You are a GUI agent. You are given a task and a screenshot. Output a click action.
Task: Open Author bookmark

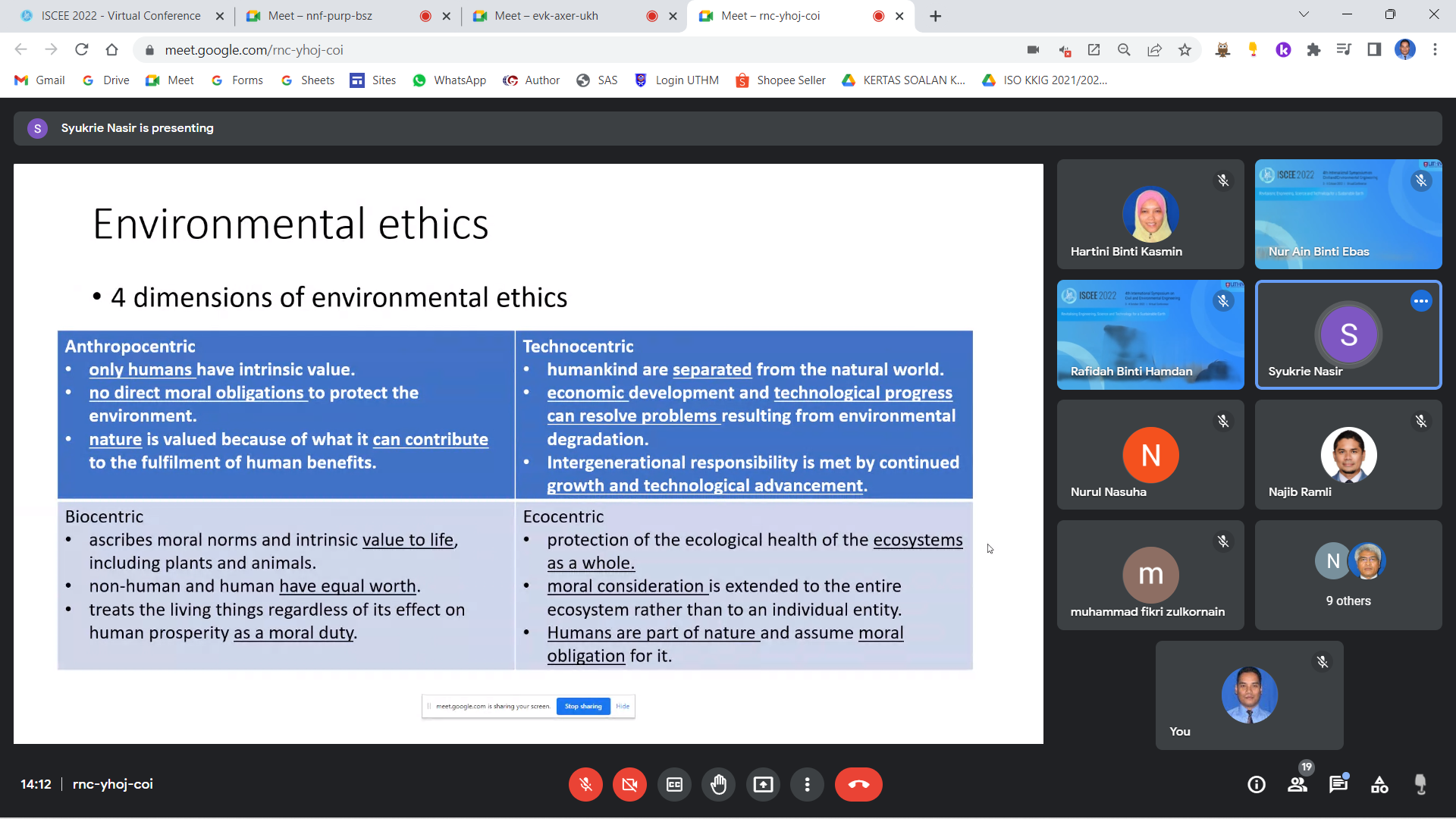tap(531, 80)
